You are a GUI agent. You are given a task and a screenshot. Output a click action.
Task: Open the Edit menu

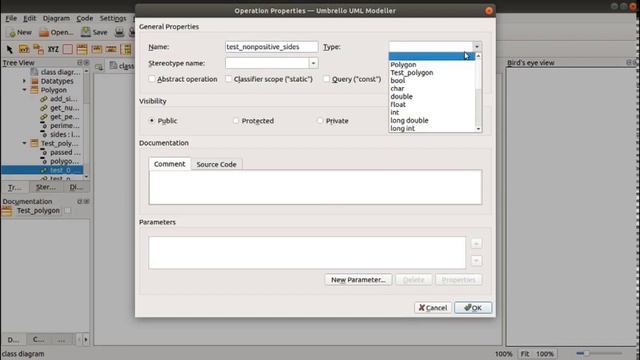click(29, 18)
